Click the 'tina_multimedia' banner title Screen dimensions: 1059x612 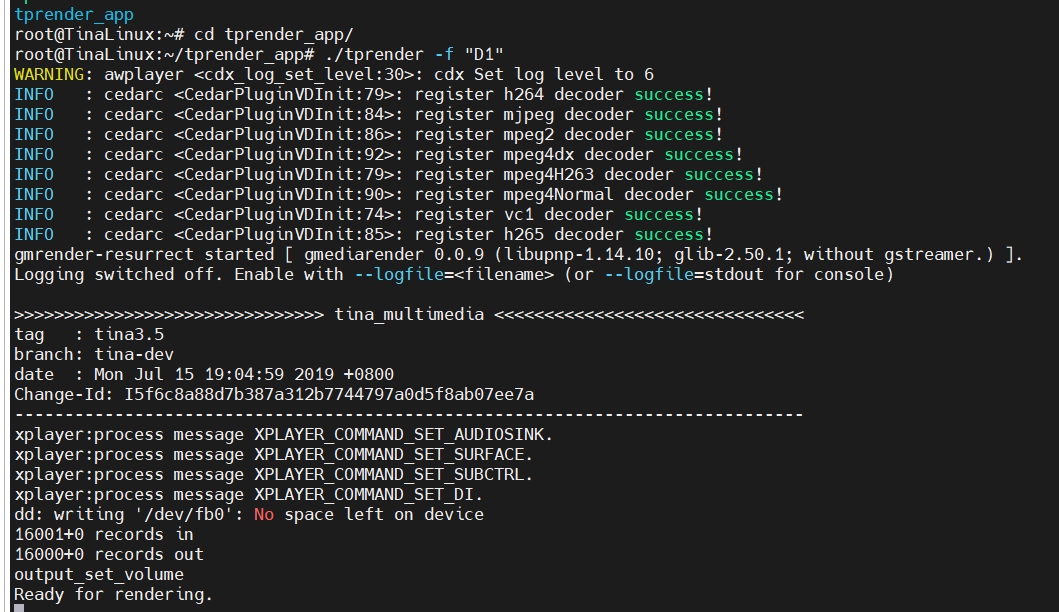pyautogui.click(x=409, y=315)
